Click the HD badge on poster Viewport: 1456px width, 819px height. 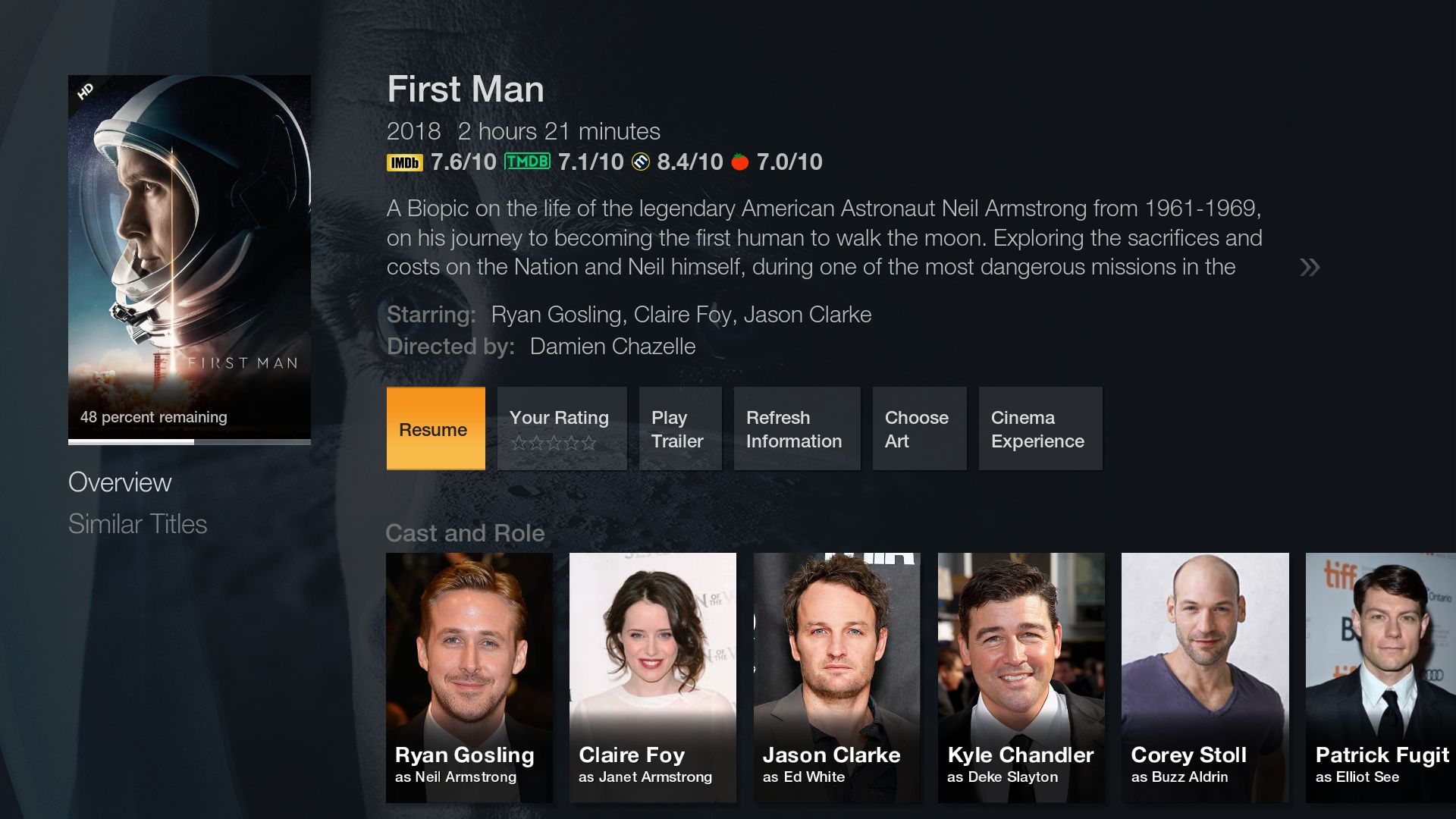tap(86, 91)
